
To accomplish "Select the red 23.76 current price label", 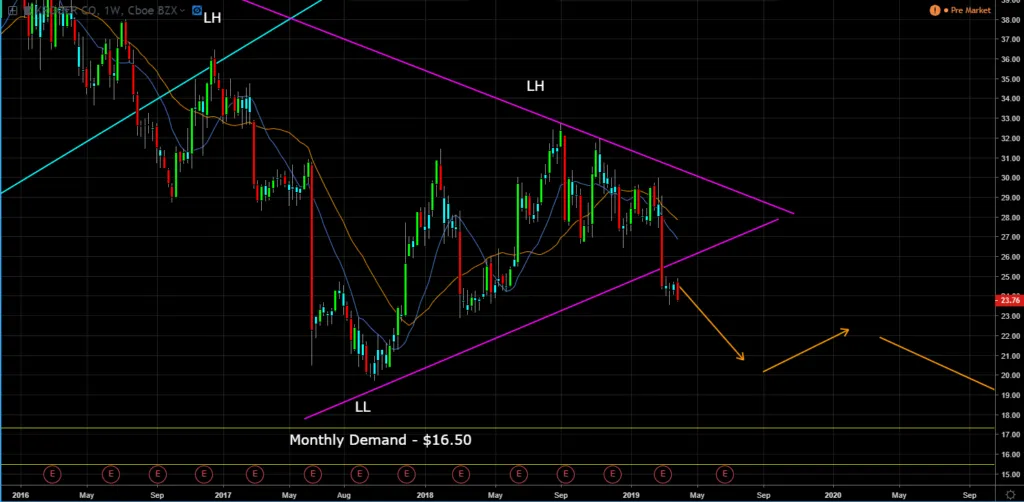I will 1009,300.
